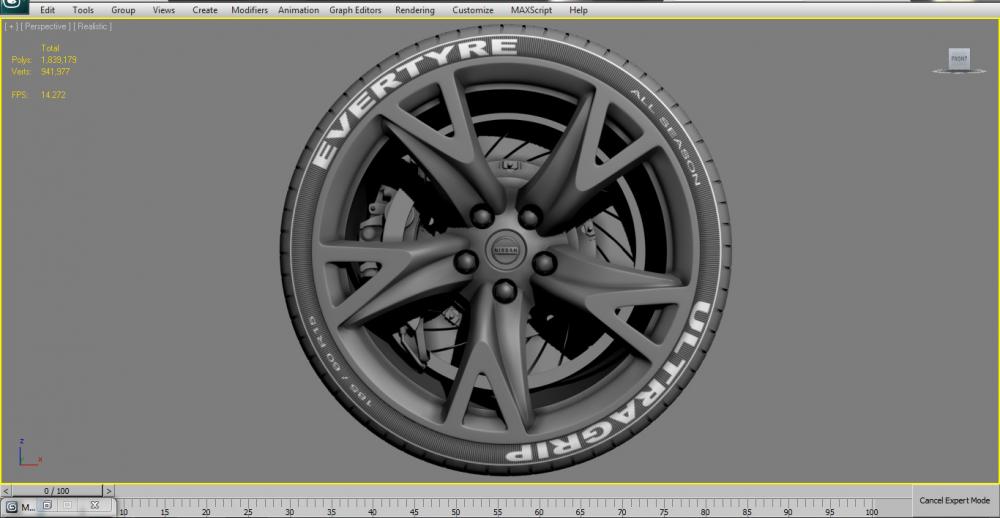Open the Group menu
Image resolution: width=1000 pixels, height=518 pixels.
(123, 10)
